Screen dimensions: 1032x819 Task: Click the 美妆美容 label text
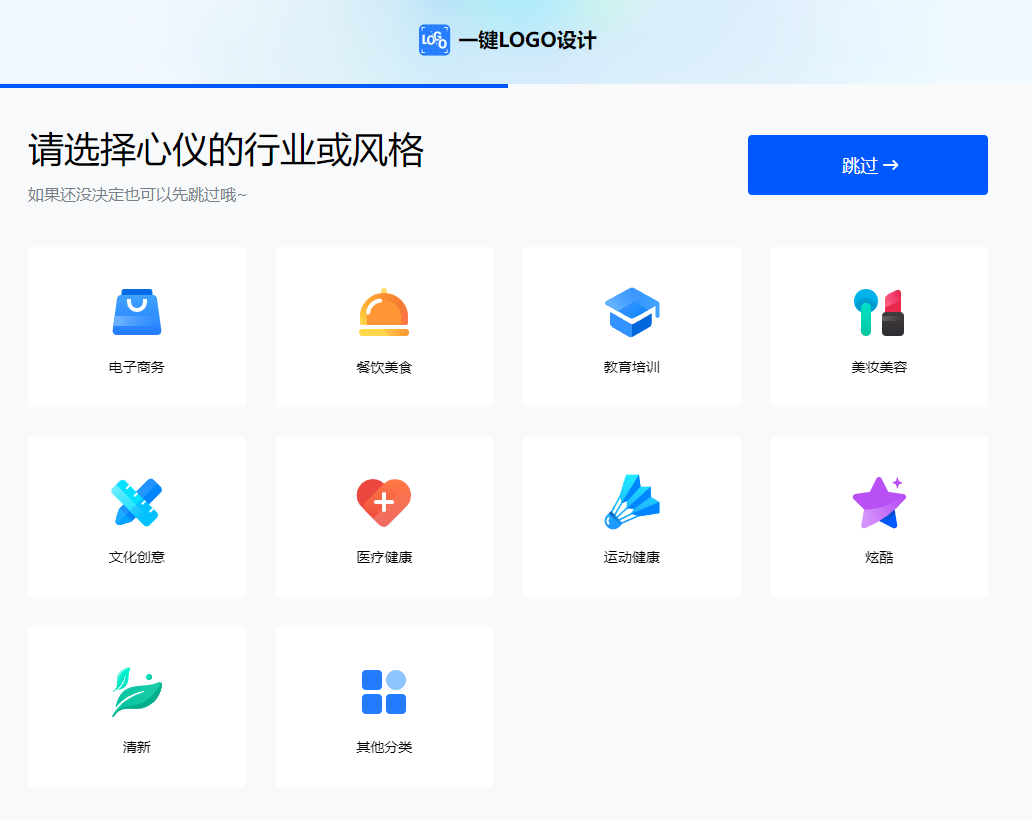(879, 367)
